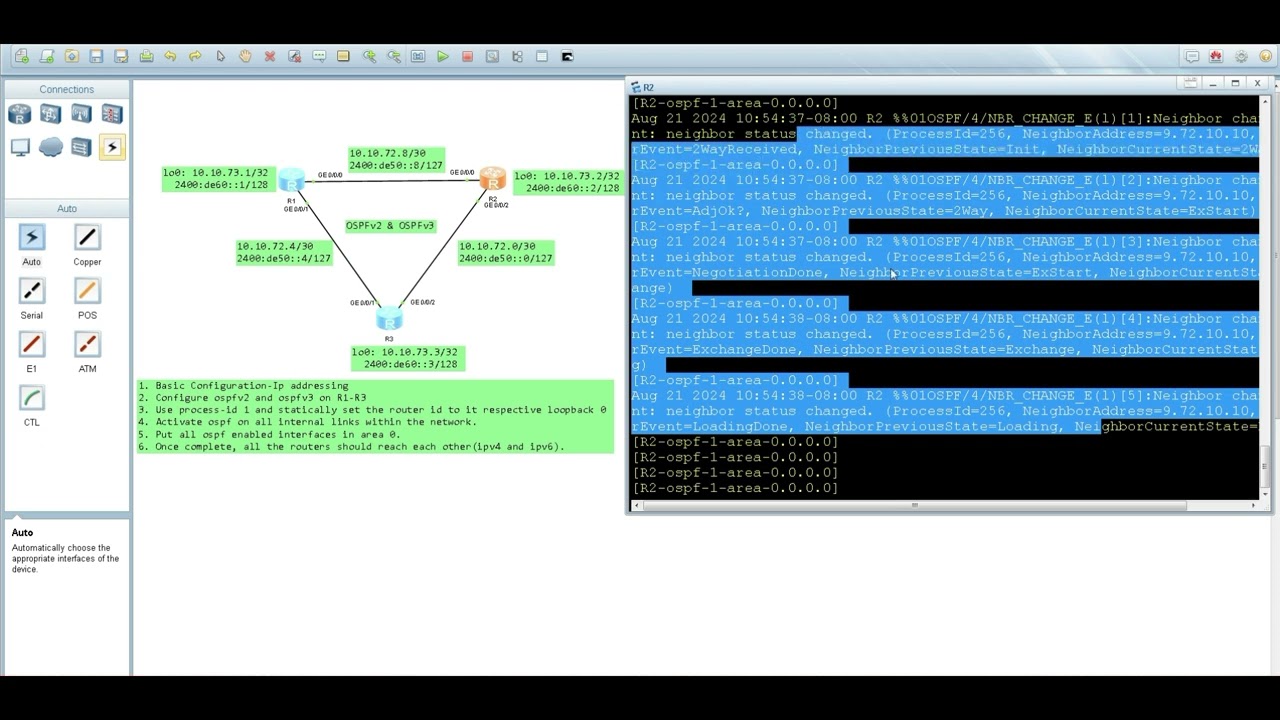
Task: Choose the CTL cable type
Action: coord(32,398)
